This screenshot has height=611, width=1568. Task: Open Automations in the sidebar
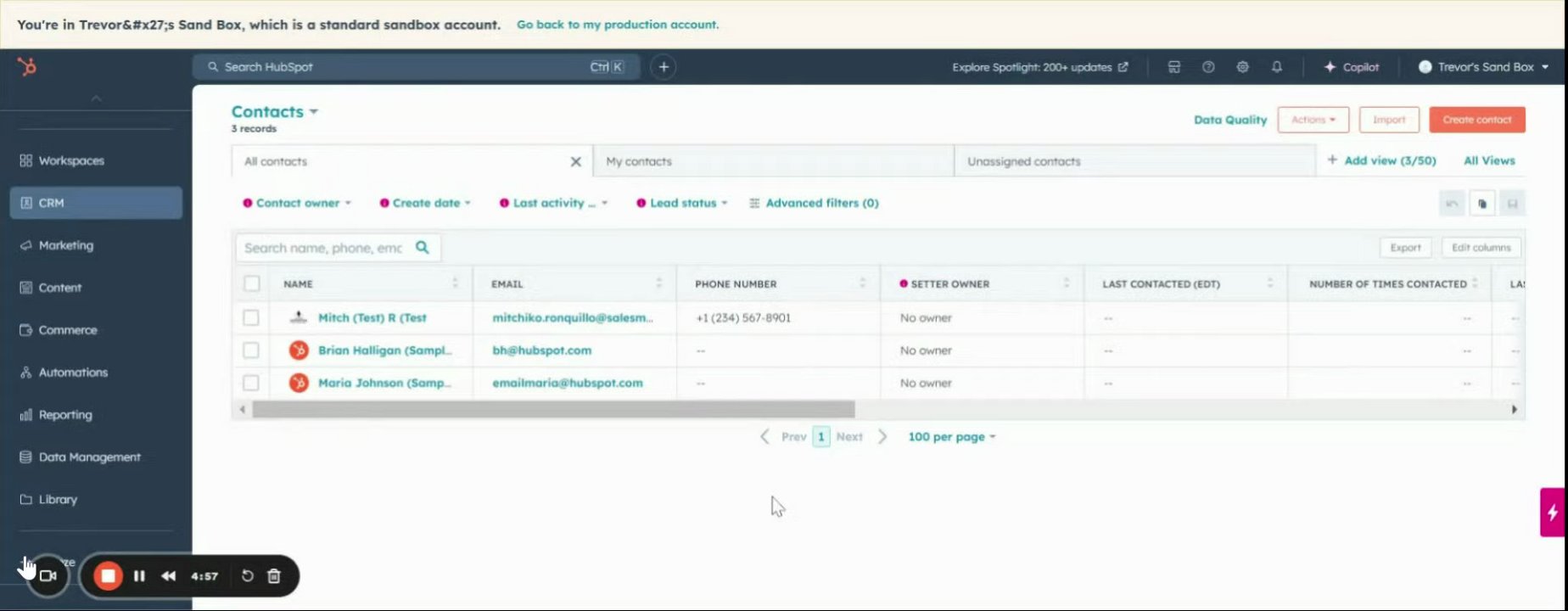[96, 373]
